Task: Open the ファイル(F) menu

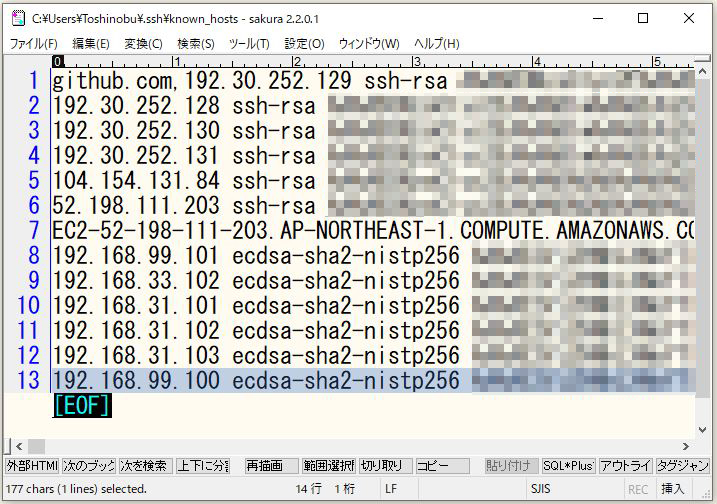Action: 33,44
